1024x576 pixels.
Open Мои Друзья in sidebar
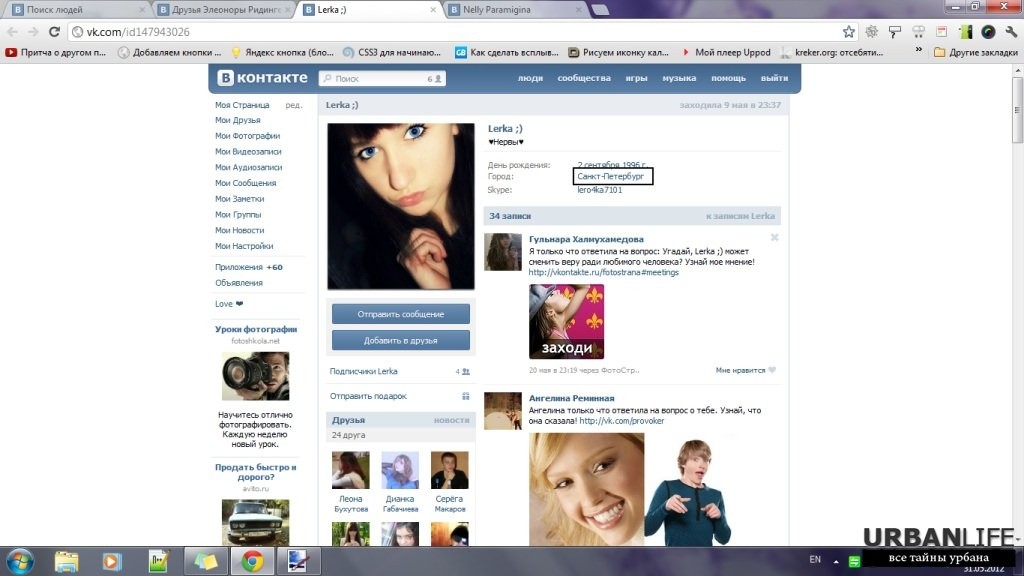[238, 120]
